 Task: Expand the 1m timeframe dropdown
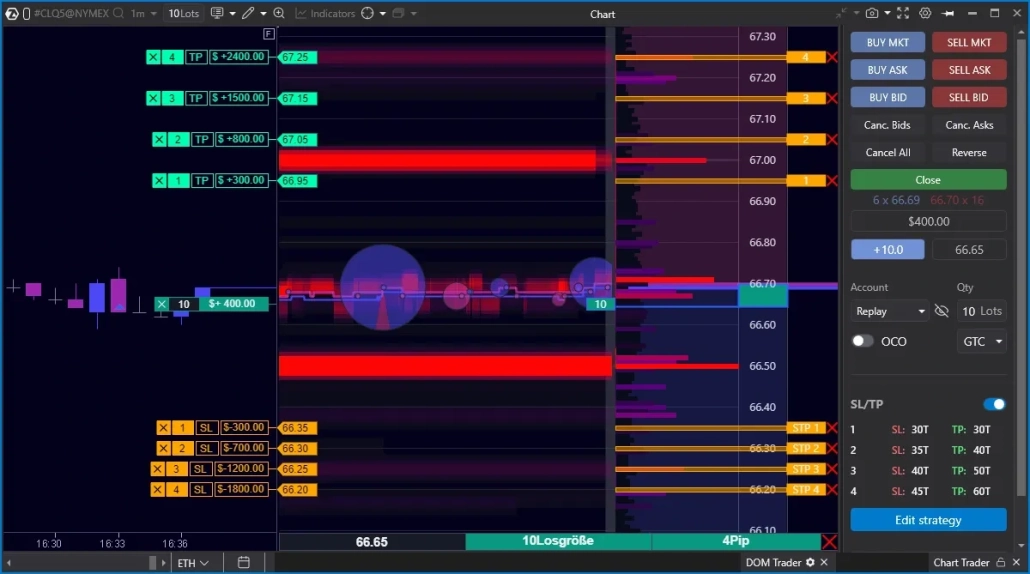pos(154,13)
